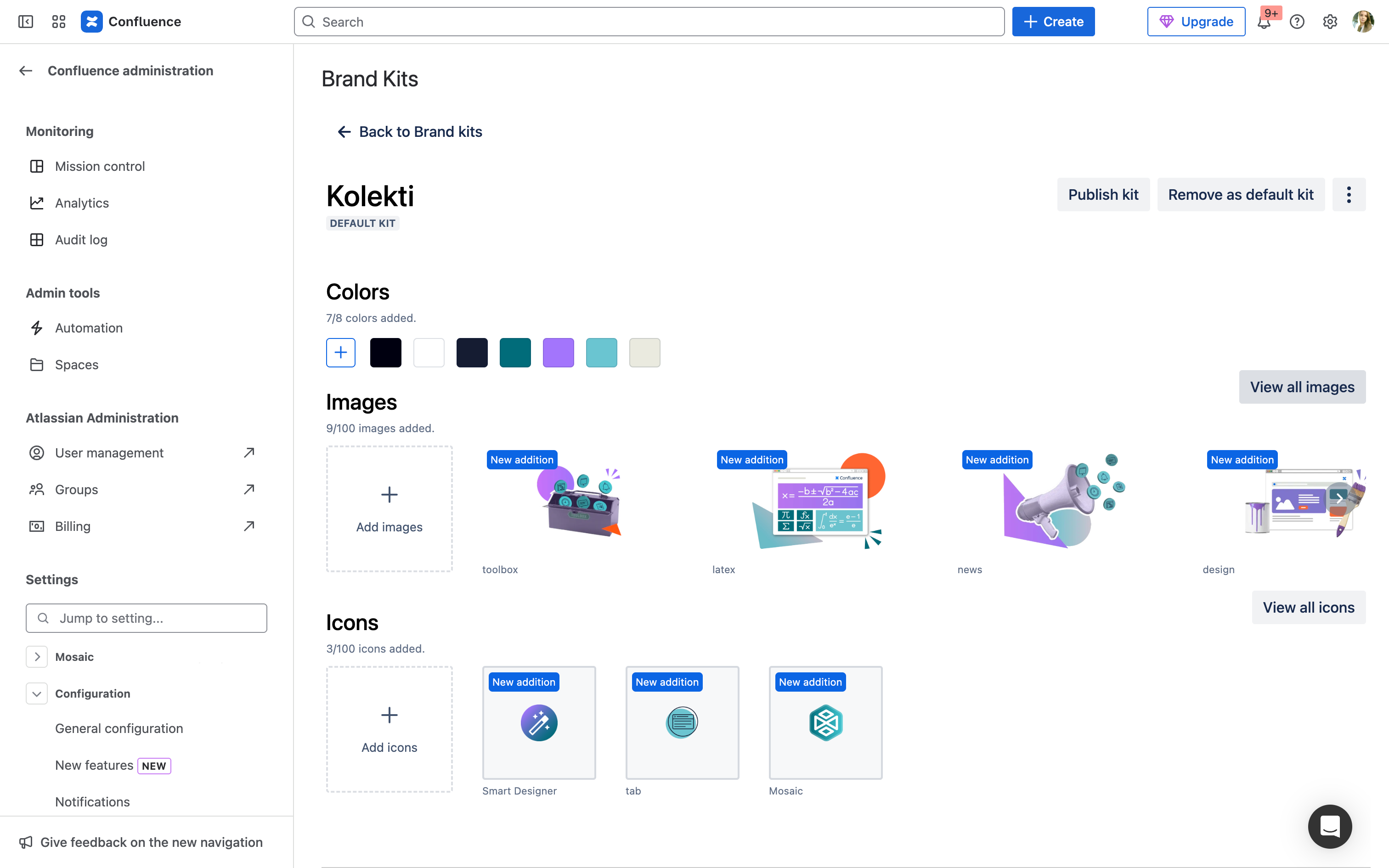Open the design image thumbnail

point(1285,502)
